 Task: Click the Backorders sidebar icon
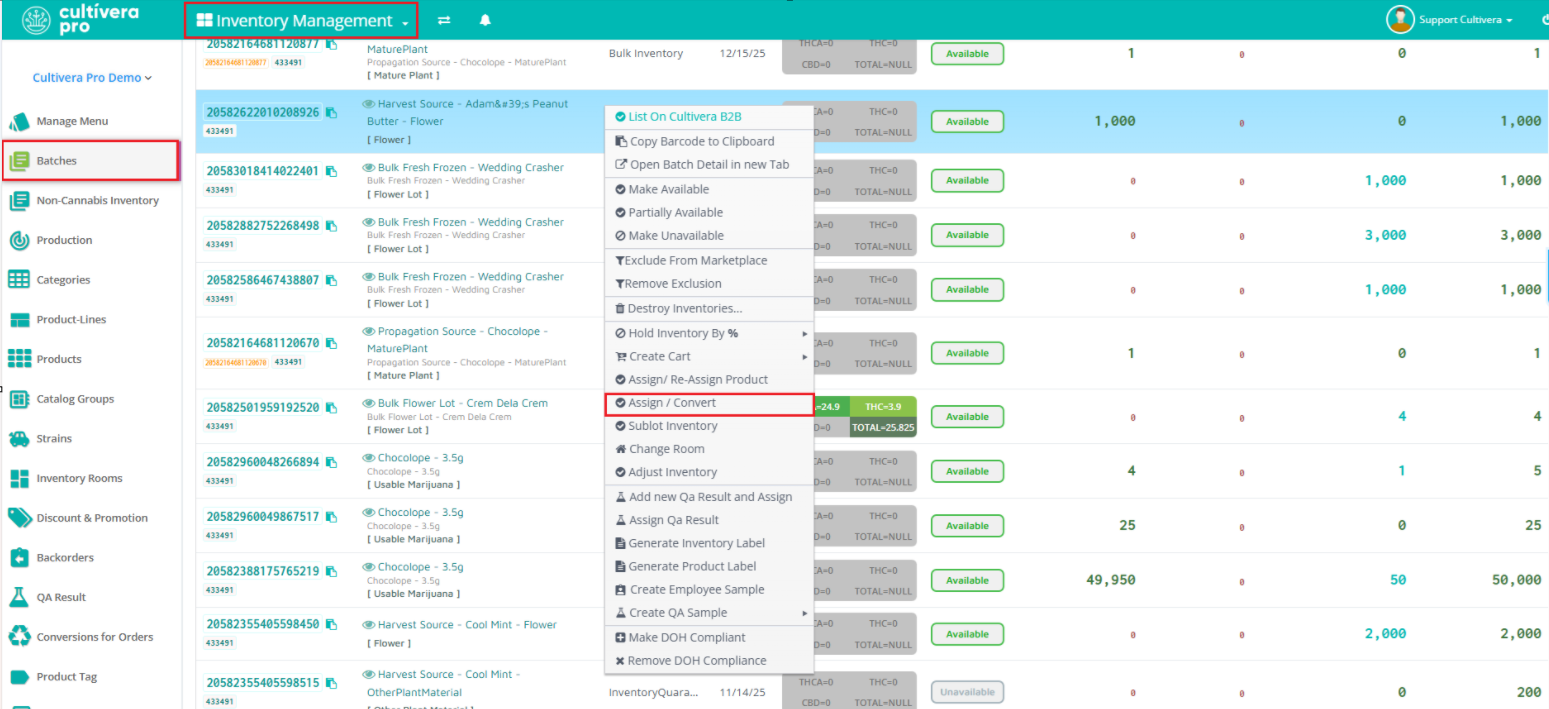point(19,558)
